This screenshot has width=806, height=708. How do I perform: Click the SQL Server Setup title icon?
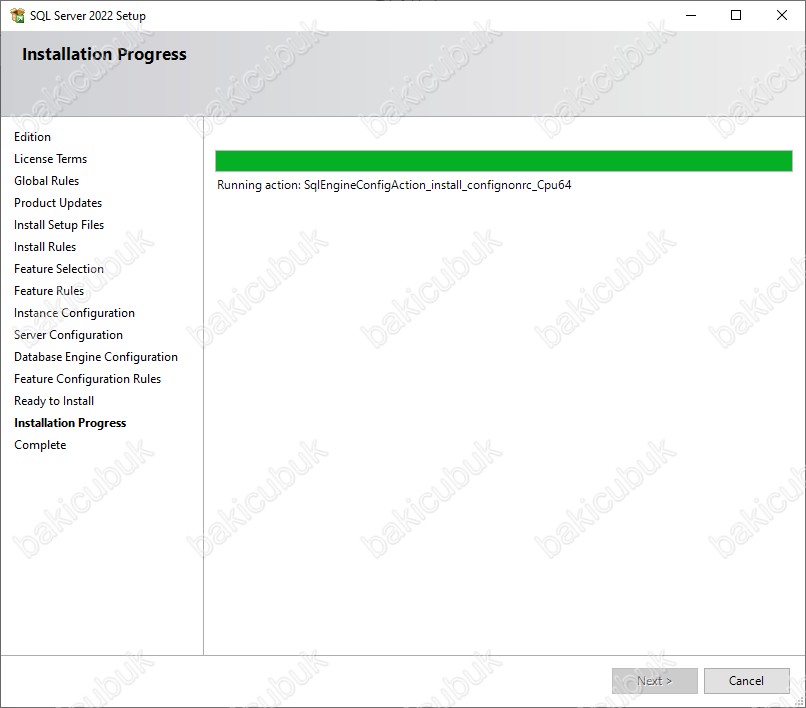click(x=17, y=15)
